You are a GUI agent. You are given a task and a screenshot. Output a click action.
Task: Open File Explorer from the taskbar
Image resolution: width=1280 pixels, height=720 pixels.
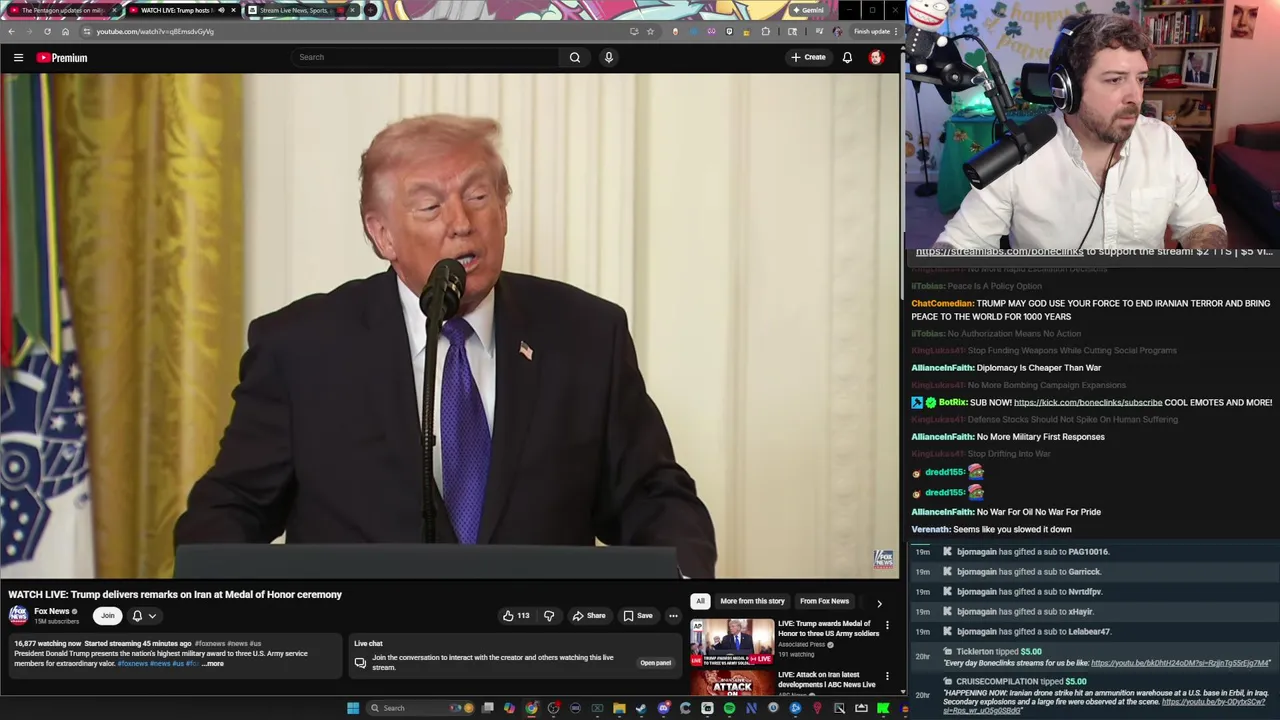(619, 708)
